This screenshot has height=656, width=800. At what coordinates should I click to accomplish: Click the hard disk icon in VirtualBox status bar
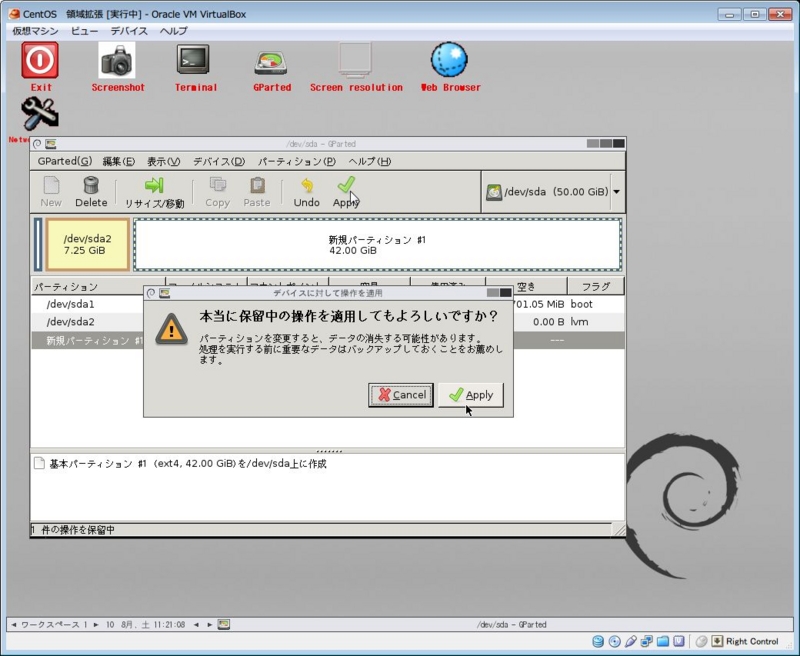(597, 641)
